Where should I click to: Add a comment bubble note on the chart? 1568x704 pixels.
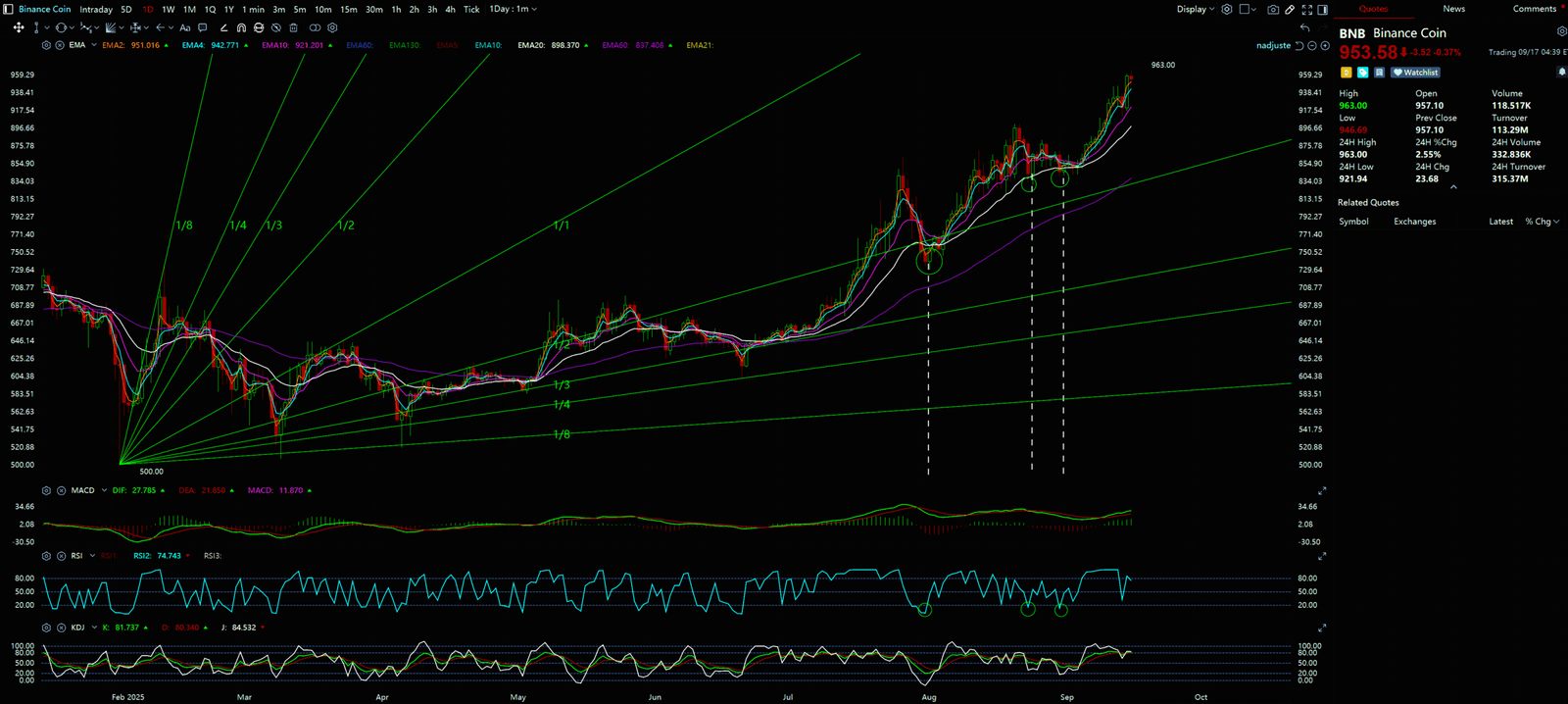(203, 27)
